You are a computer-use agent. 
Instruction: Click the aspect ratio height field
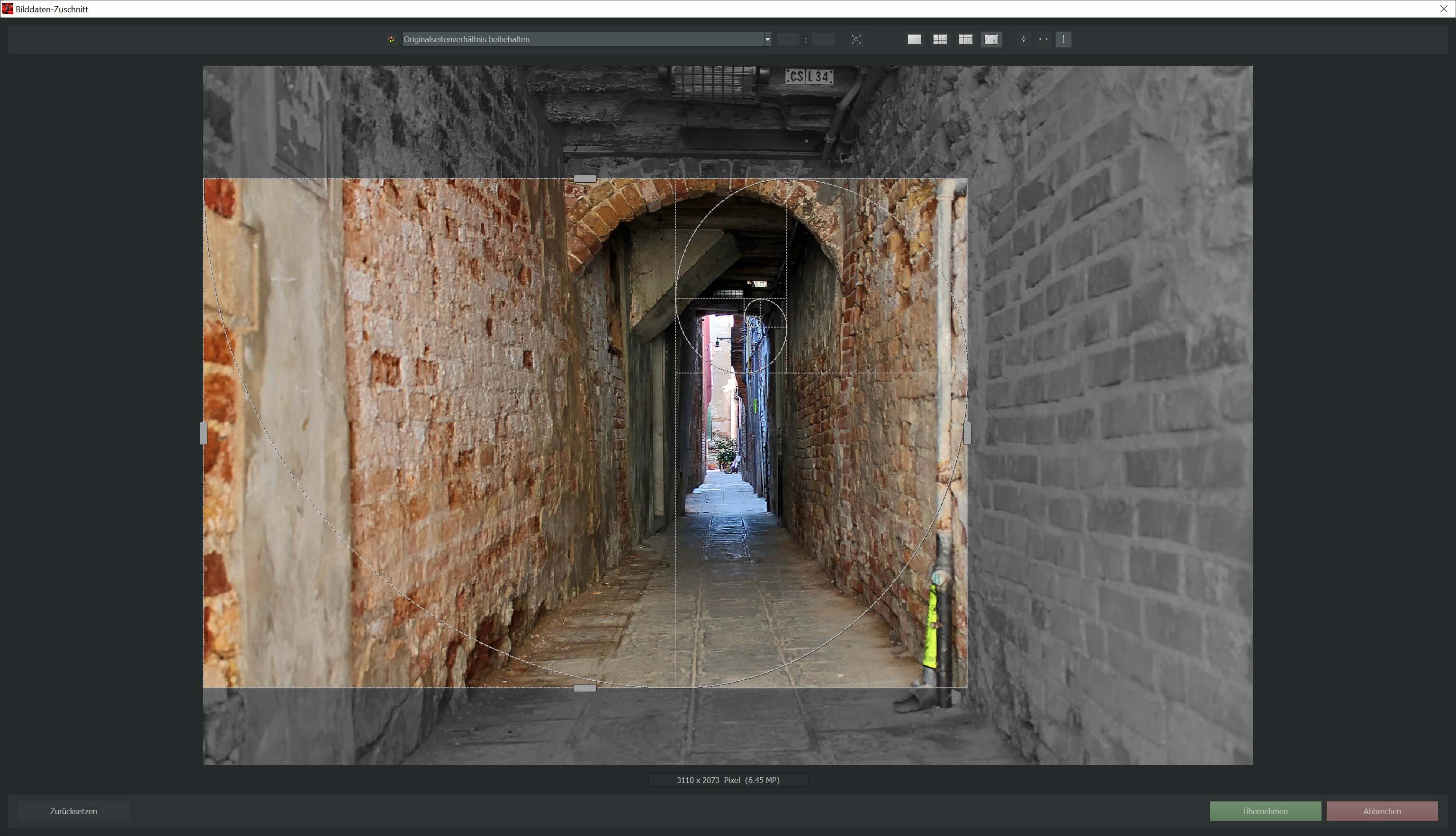(x=823, y=40)
